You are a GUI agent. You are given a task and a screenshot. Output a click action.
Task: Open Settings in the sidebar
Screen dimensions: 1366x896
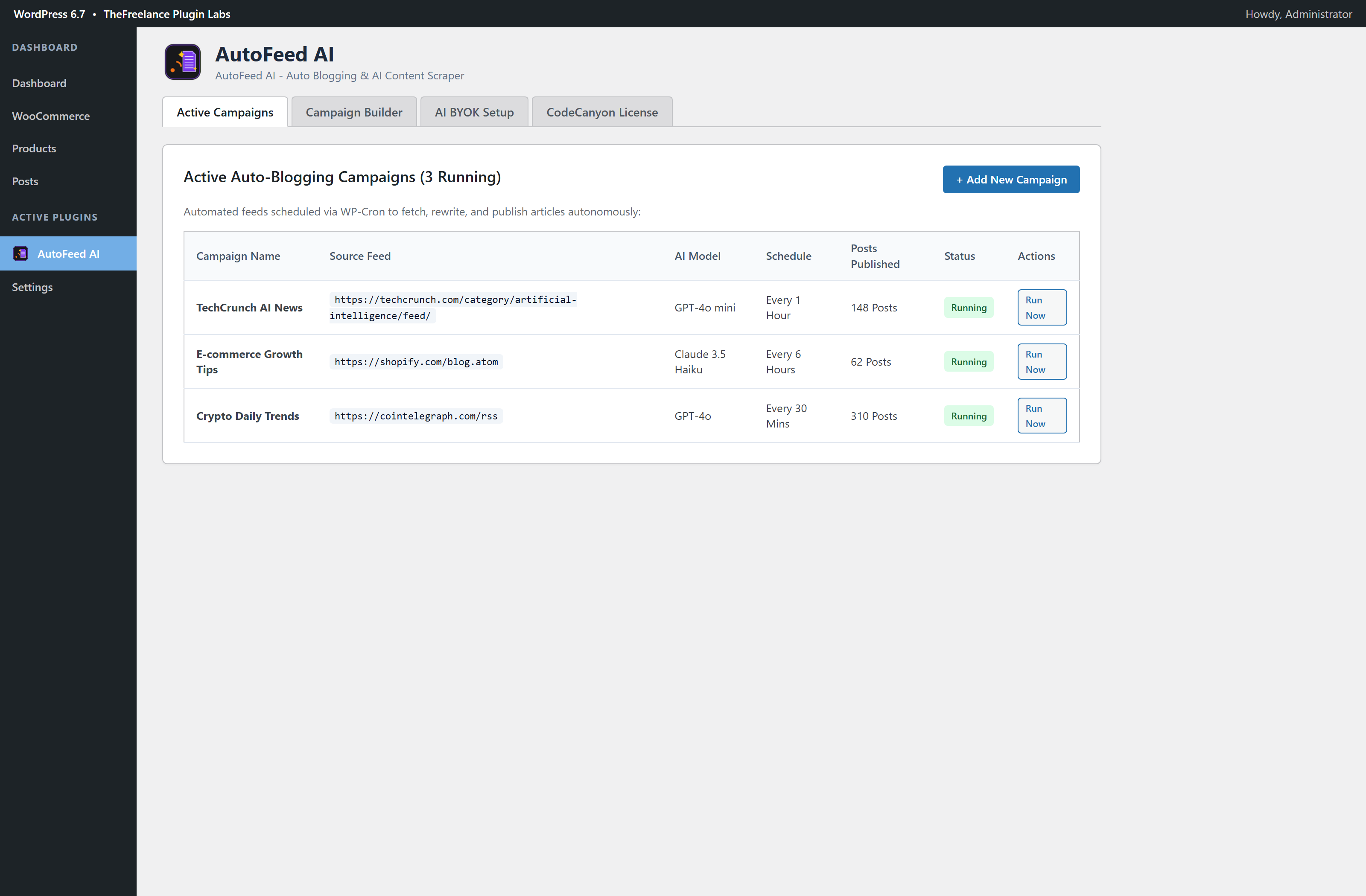(32, 287)
